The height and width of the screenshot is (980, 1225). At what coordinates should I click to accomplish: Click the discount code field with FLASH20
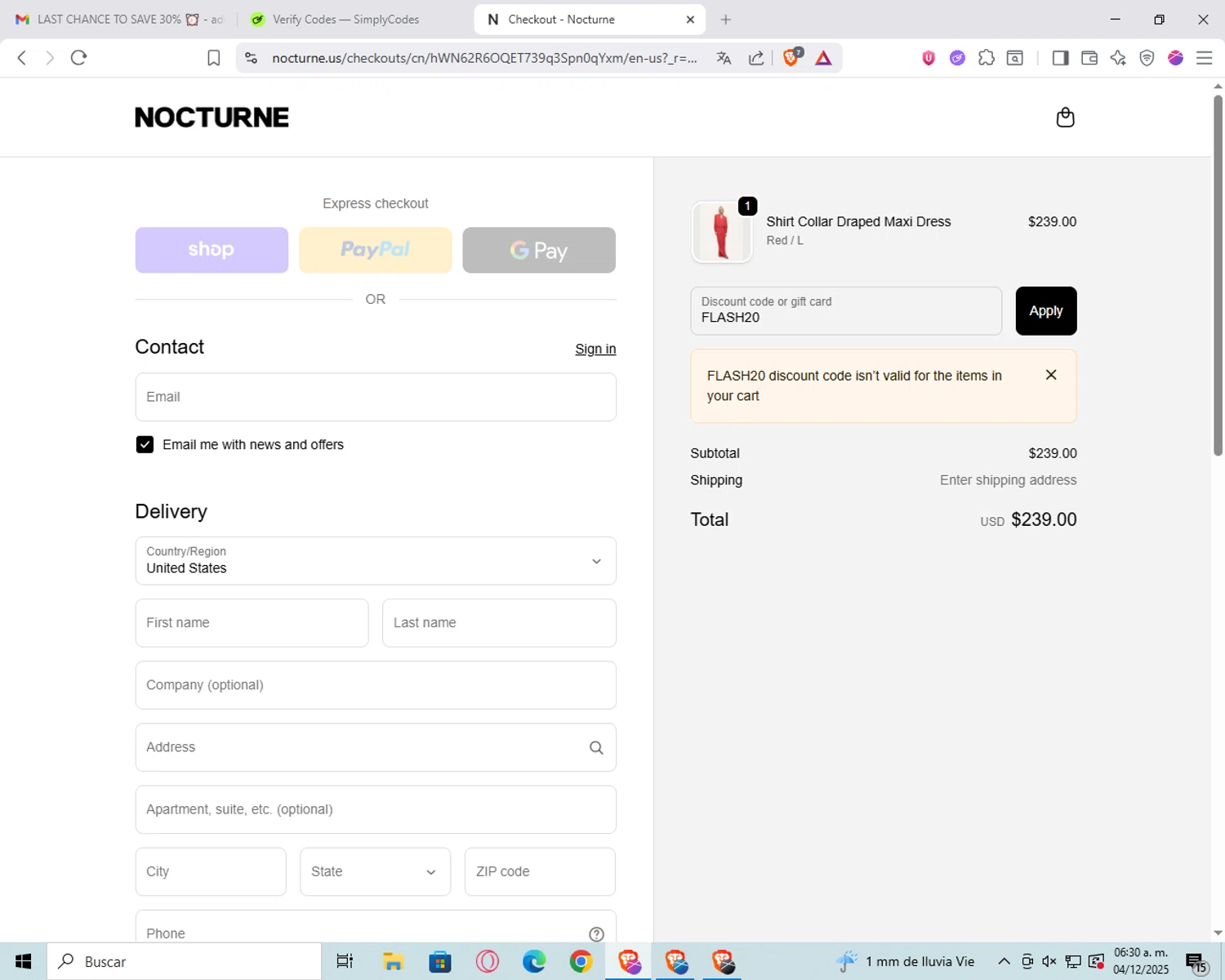click(x=846, y=310)
